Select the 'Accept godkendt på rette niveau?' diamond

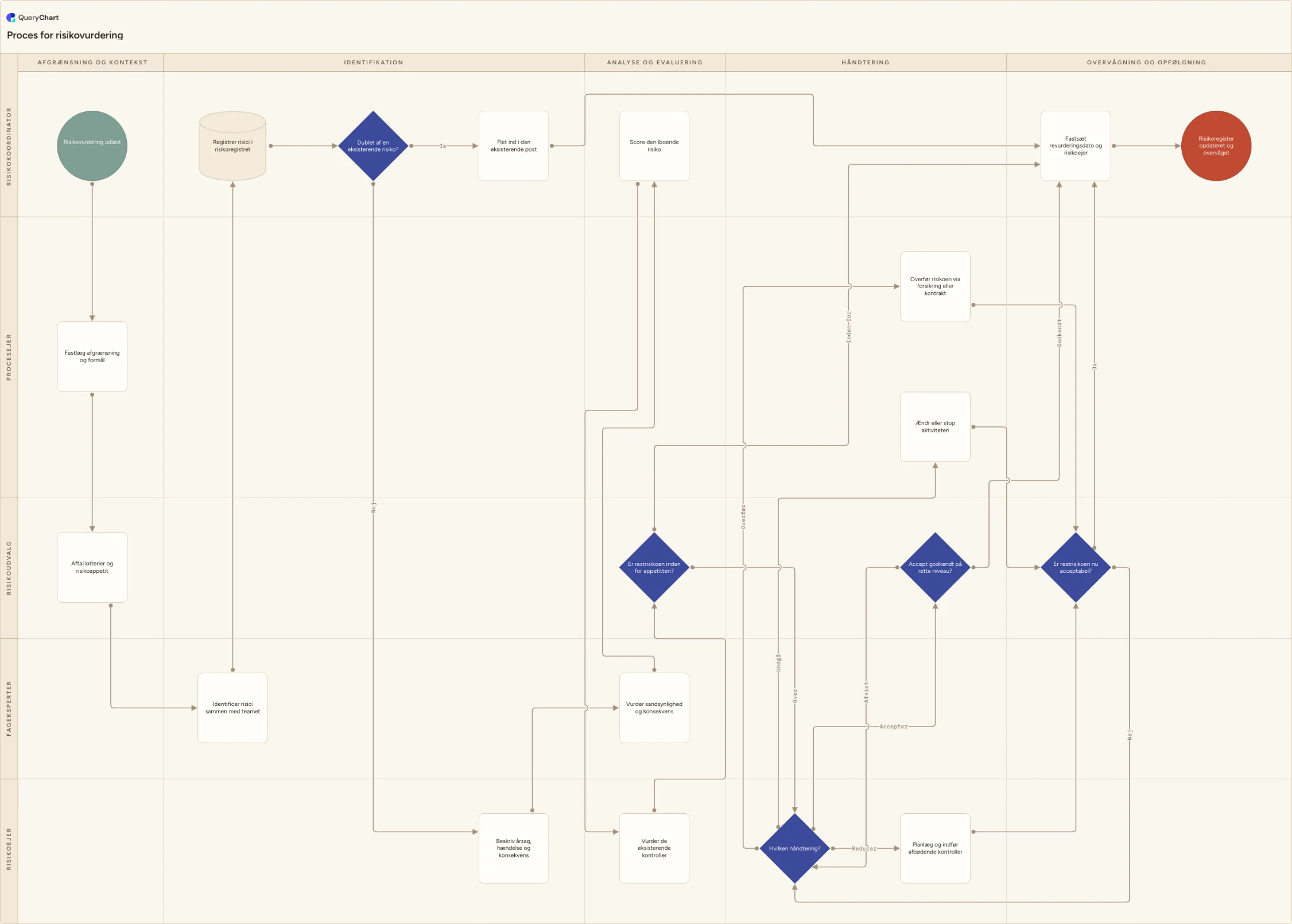[935, 567]
